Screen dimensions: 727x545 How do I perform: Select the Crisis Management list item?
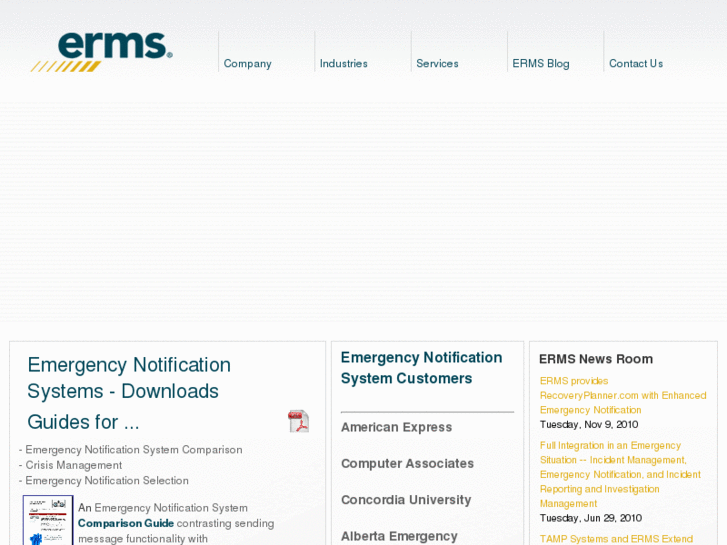click(74, 465)
